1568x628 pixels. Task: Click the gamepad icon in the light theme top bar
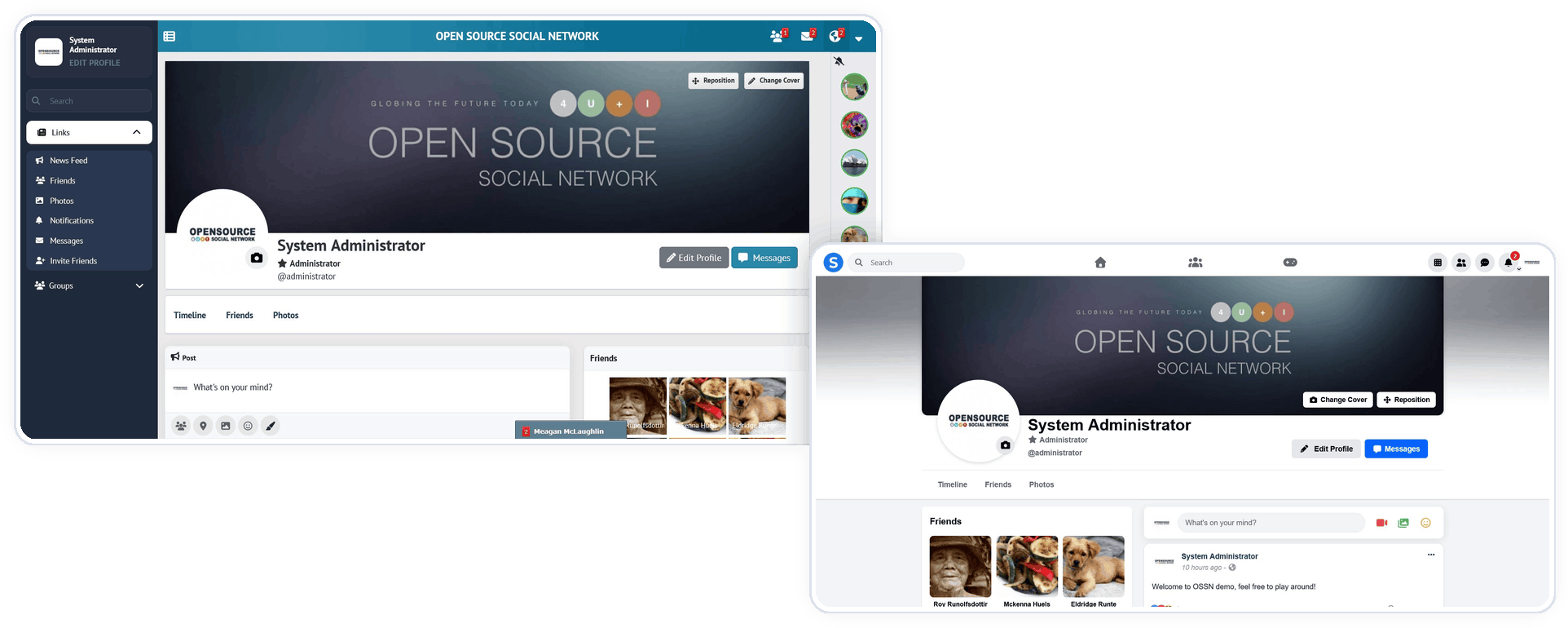point(1290,263)
